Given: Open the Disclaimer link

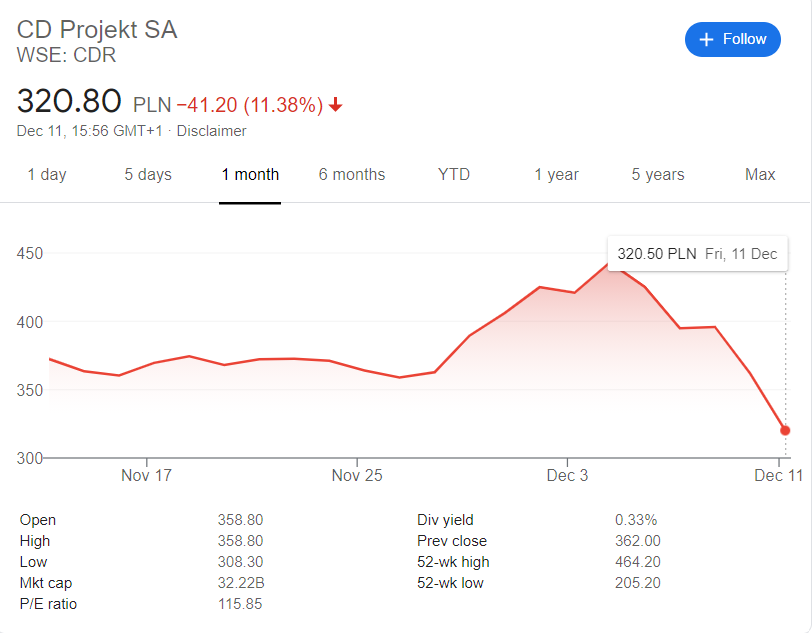Looking at the screenshot, I should (x=211, y=131).
